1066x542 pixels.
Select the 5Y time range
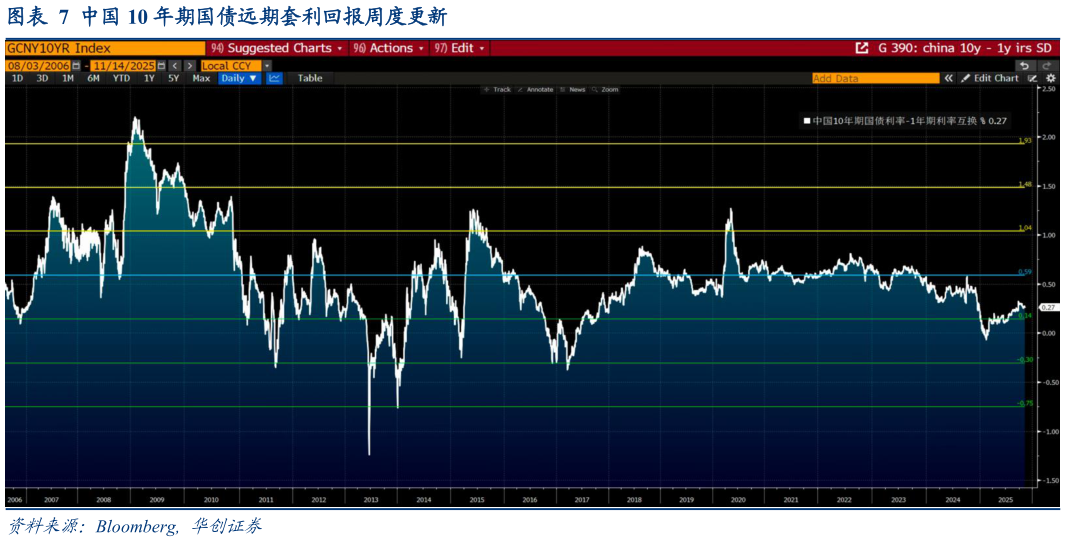(173, 78)
